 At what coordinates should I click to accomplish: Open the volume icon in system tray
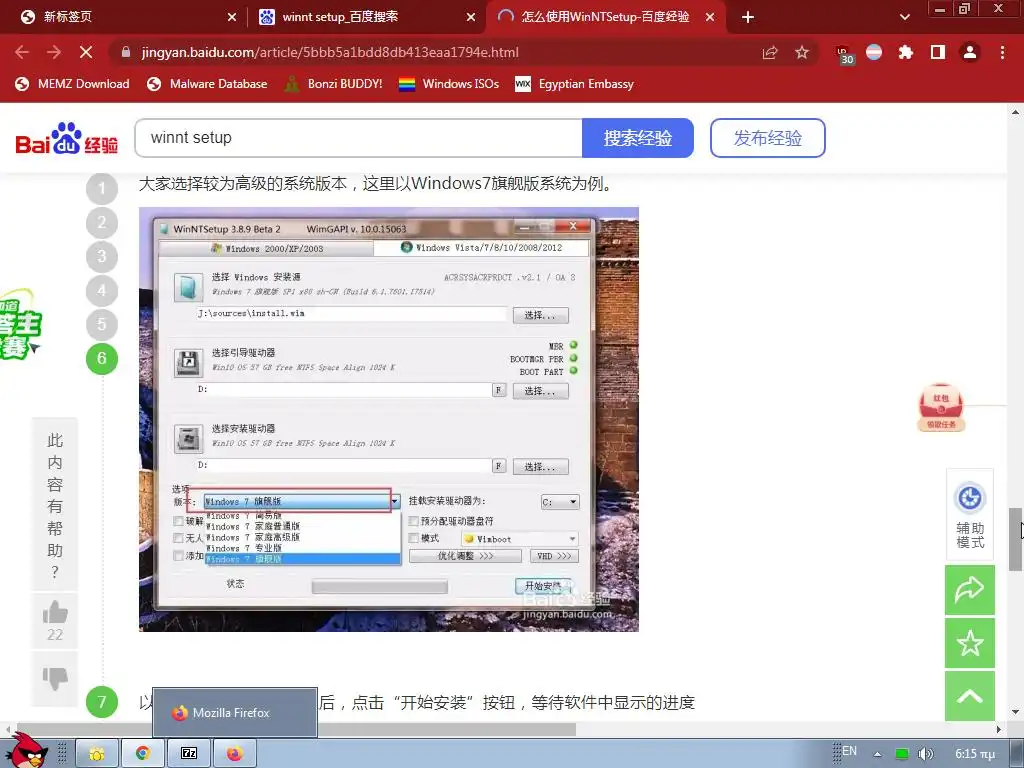tap(925, 754)
